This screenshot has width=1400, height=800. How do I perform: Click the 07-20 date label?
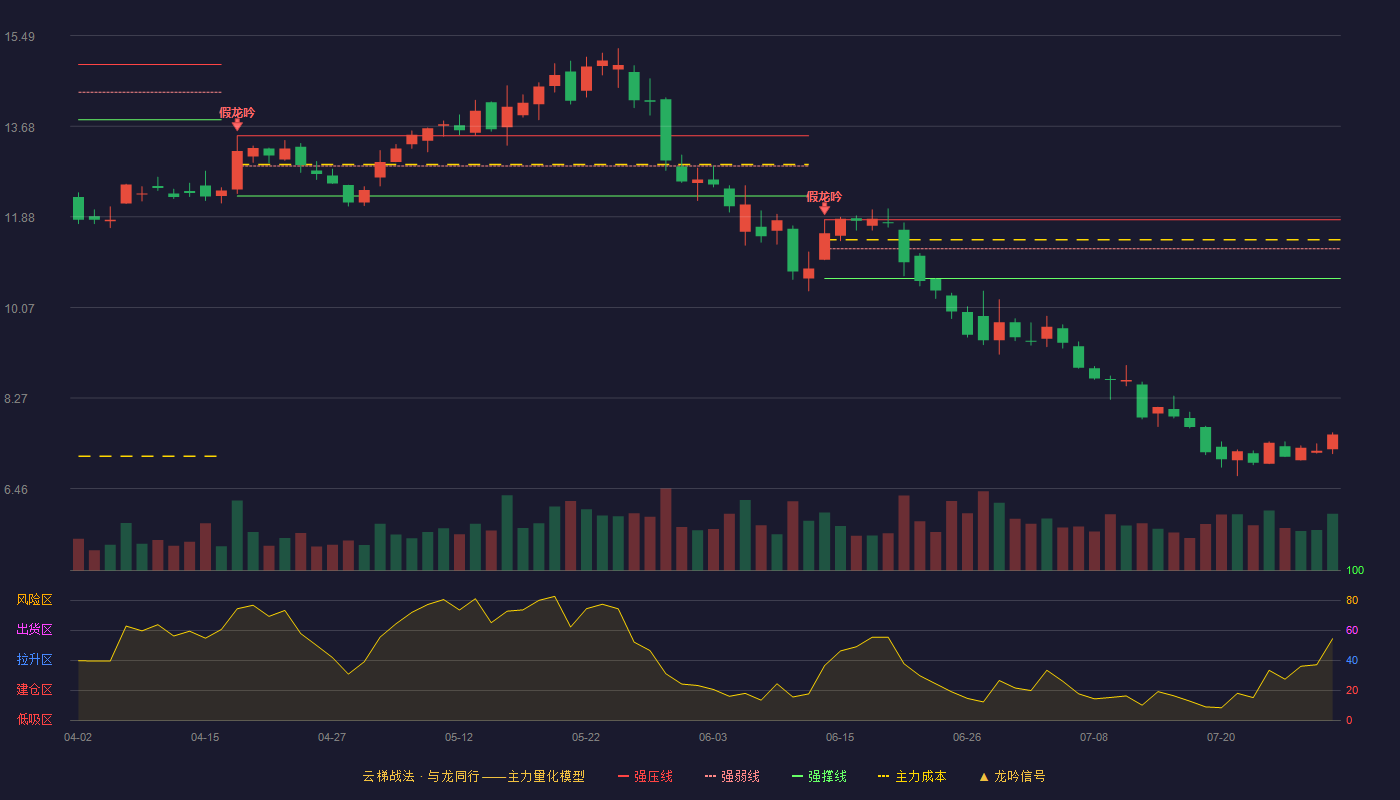[x=1221, y=737]
